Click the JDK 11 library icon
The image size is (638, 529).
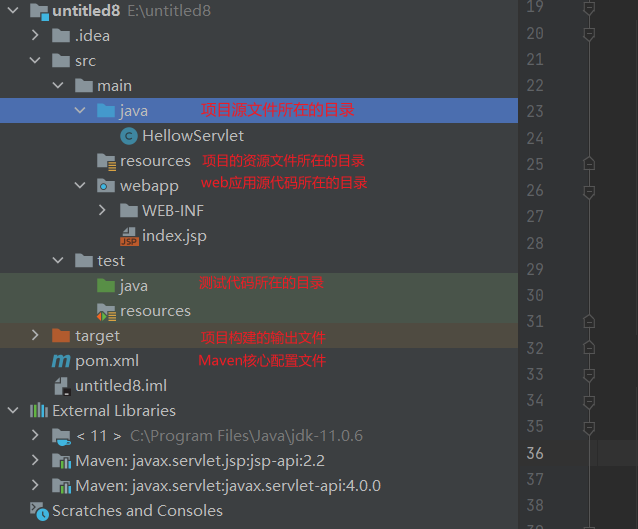pyautogui.click(x=61, y=437)
